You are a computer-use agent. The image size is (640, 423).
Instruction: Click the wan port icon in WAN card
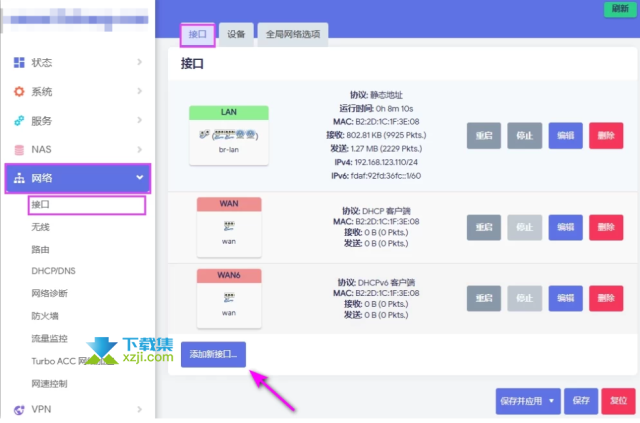[229, 226]
